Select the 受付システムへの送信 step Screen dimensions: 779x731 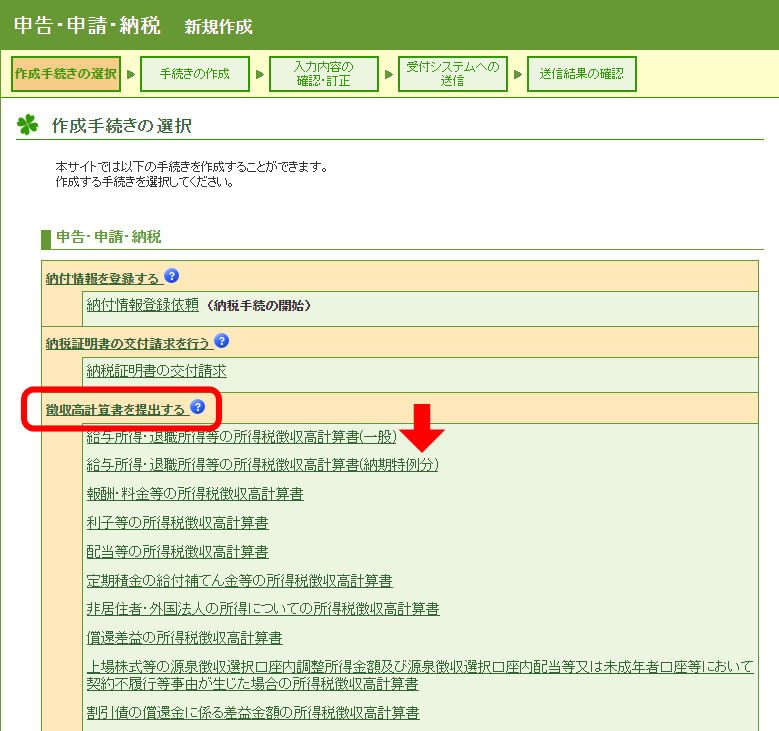point(452,74)
